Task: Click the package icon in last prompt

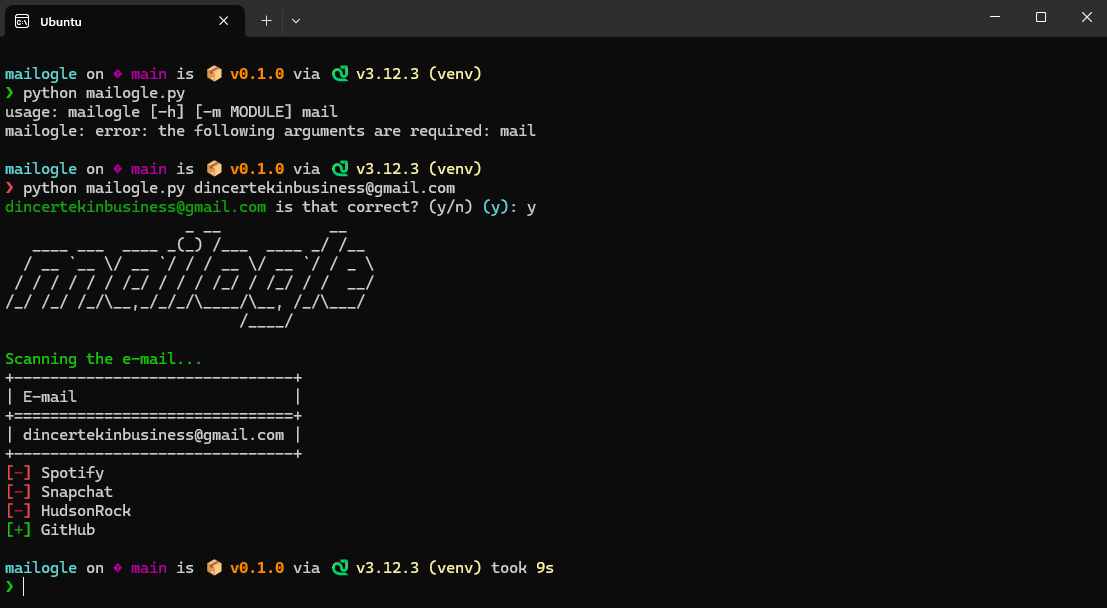Action: tap(214, 568)
